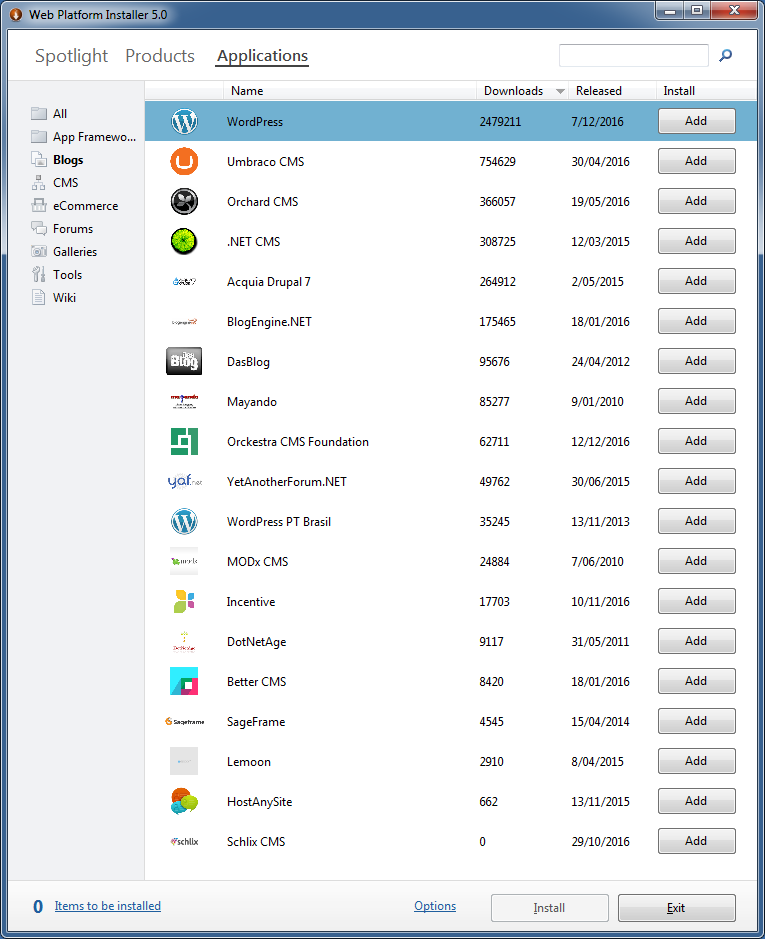The image size is (765, 939).
Task: Click the YetAnotherForum.NET yaf logo
Action: (185, 481)
